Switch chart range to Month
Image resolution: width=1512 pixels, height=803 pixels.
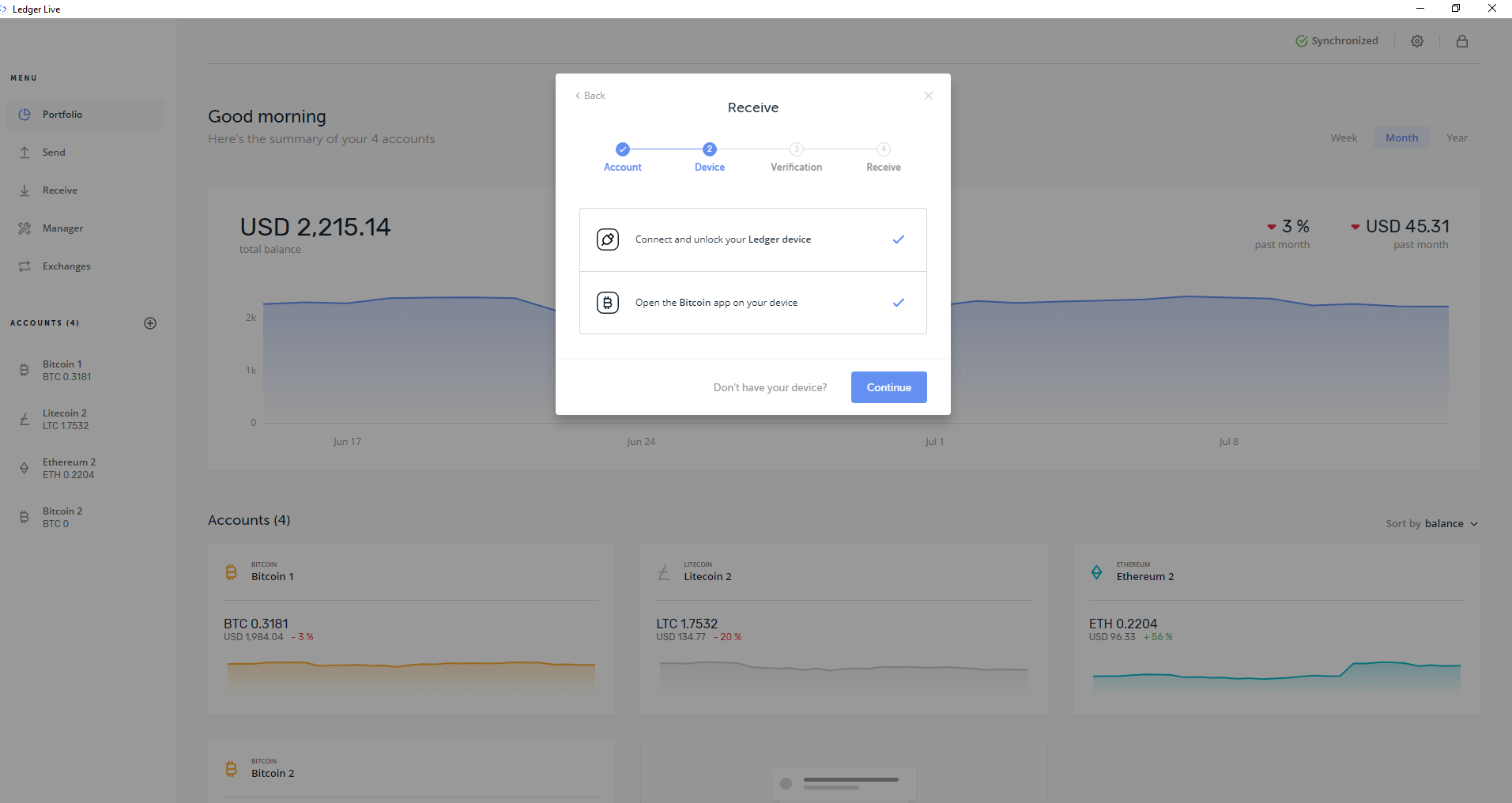(1402, 138)
